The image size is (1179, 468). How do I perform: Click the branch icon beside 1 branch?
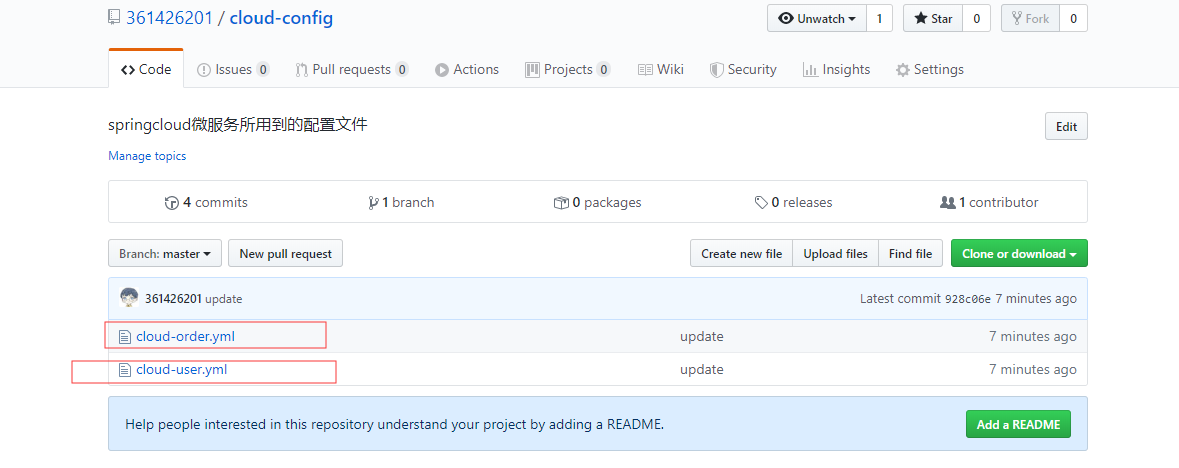(373, 202)
